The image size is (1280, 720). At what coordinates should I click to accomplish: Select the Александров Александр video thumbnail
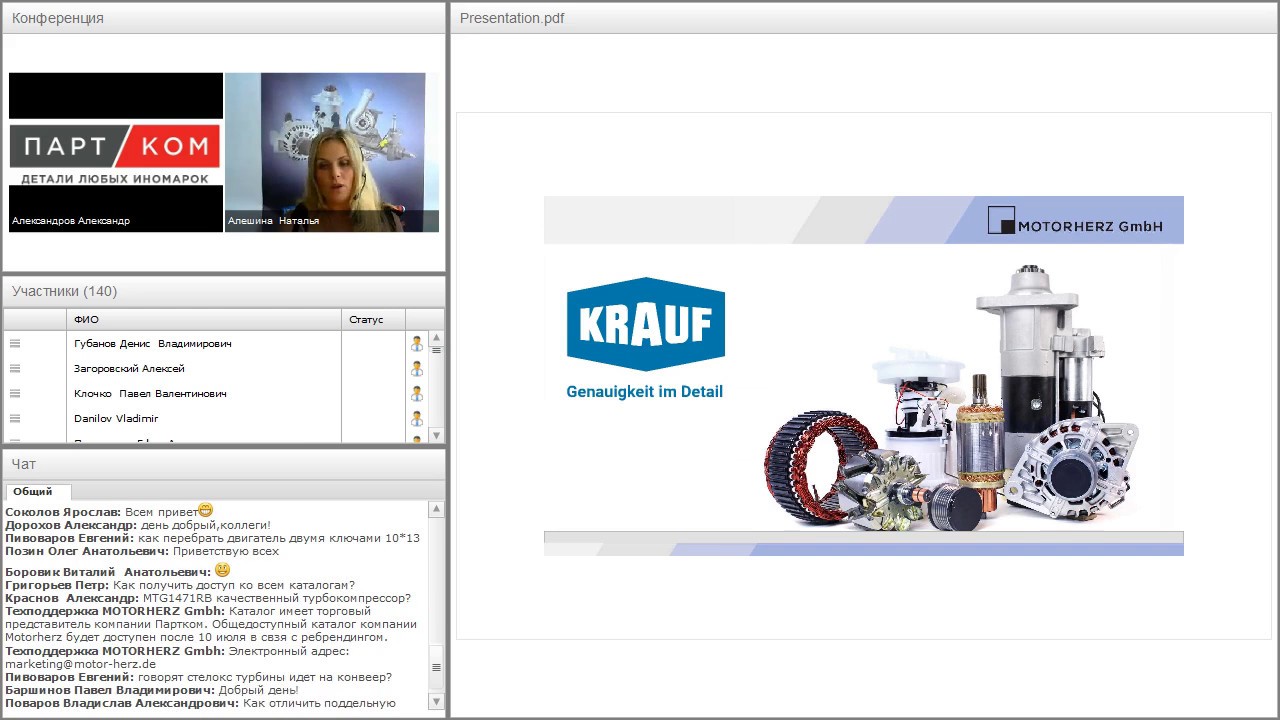click(x=116, y=152)
